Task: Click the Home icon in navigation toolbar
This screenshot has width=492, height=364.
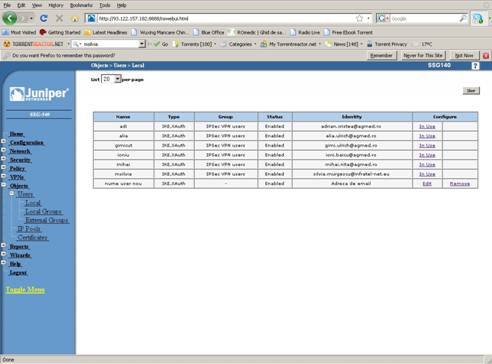Action: pos(75,19)
